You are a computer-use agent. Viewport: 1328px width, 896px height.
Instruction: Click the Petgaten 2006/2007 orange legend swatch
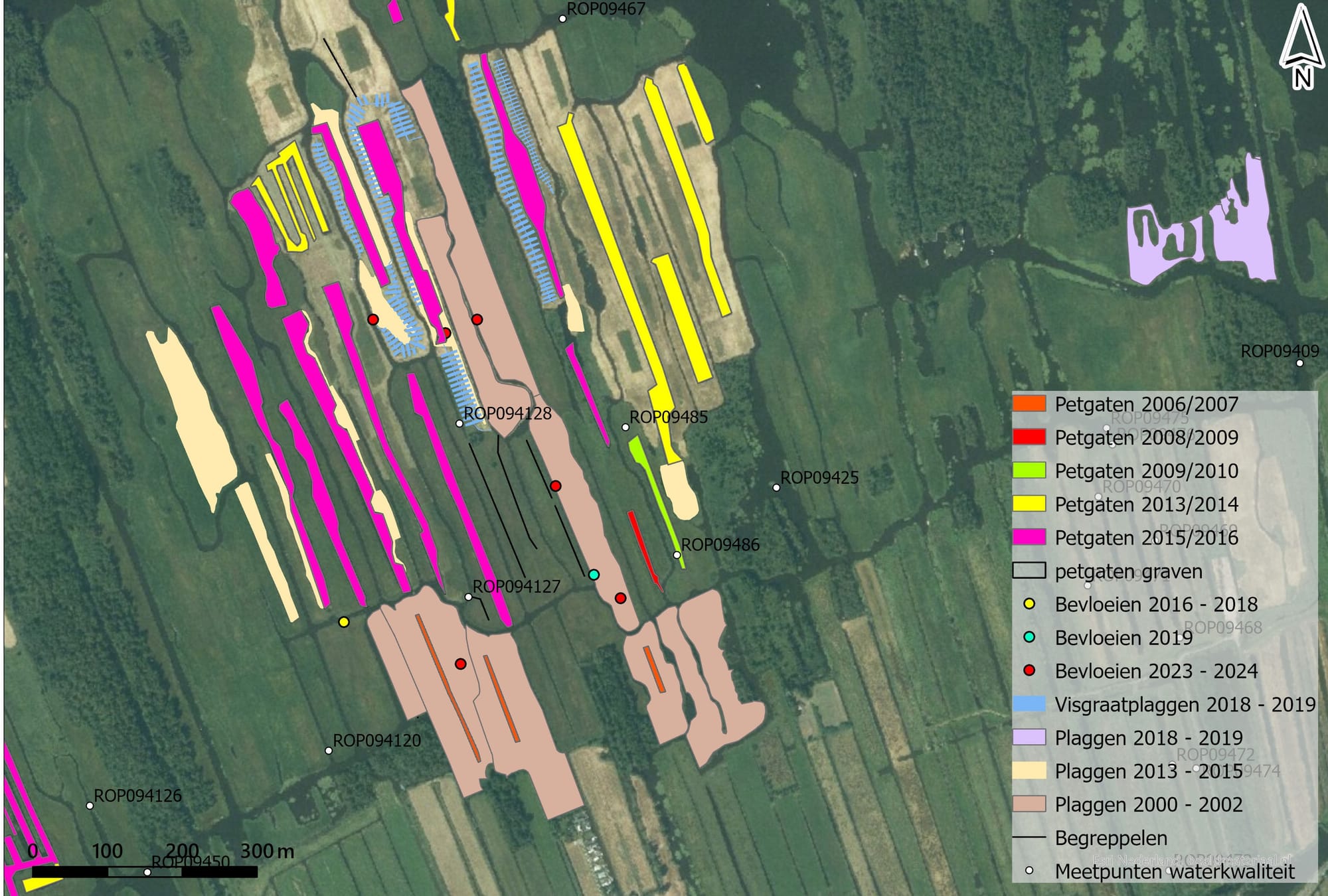1029,403
